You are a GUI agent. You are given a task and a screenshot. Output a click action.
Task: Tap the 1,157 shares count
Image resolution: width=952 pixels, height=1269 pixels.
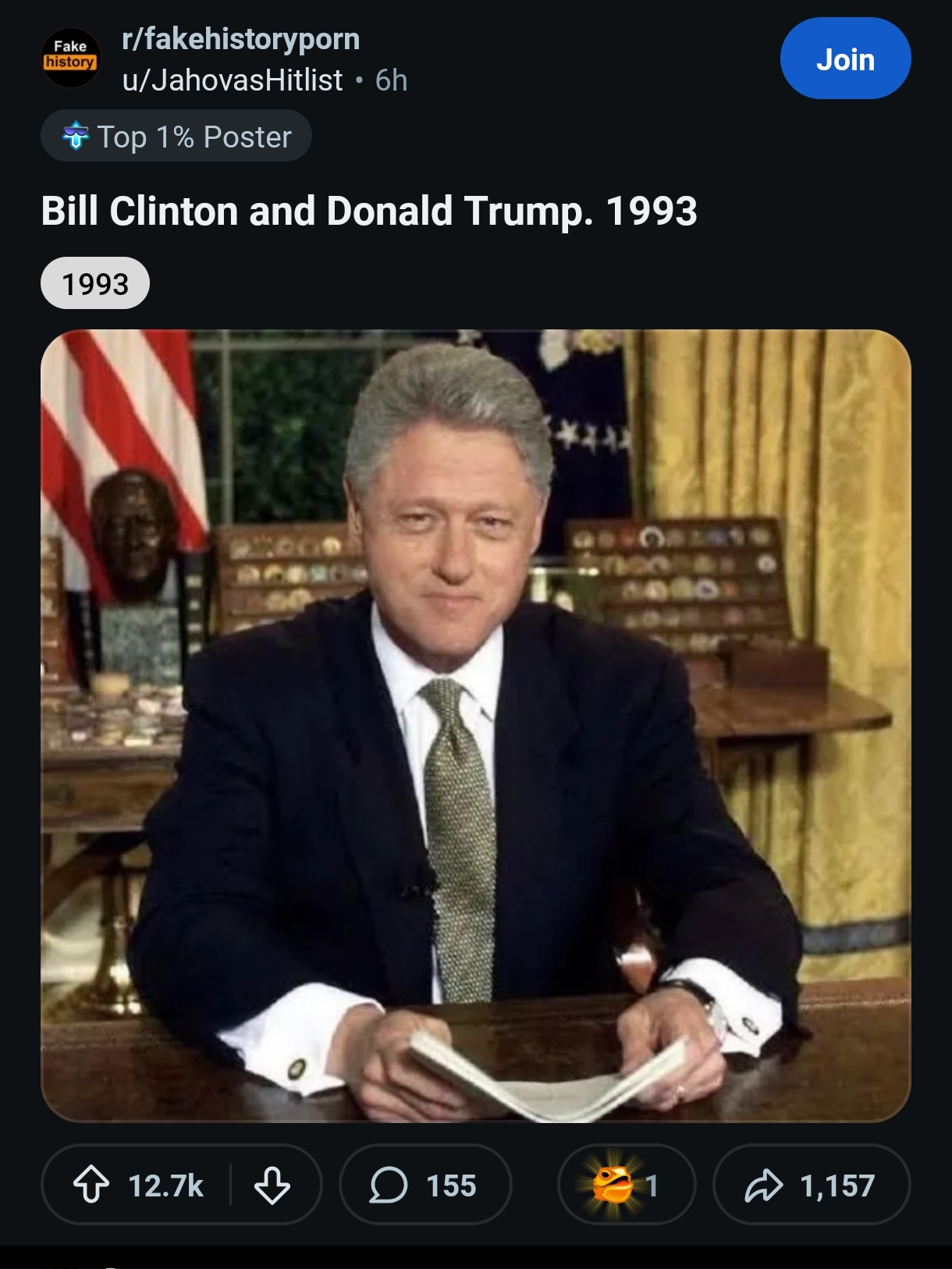pos(837,1185)
